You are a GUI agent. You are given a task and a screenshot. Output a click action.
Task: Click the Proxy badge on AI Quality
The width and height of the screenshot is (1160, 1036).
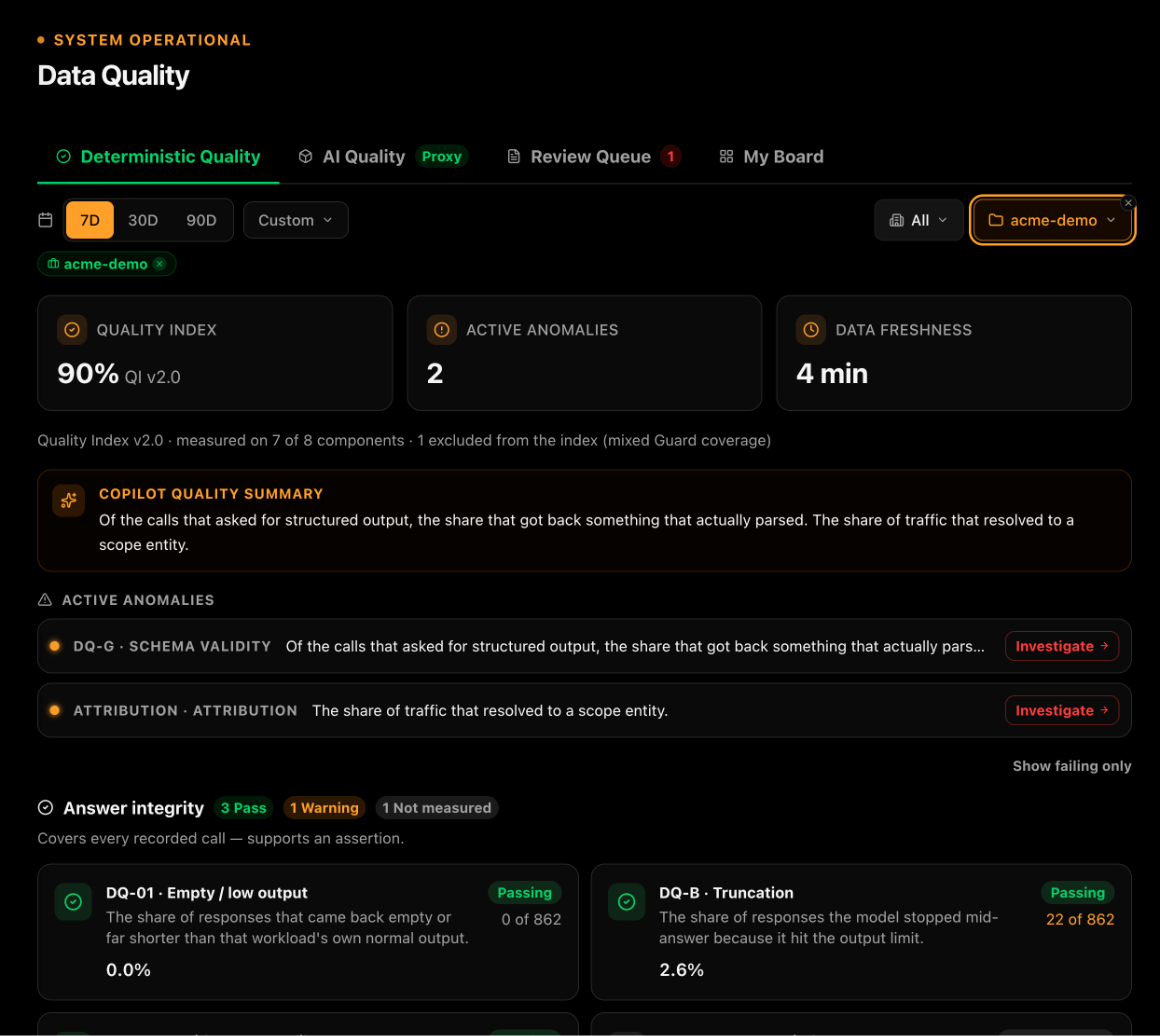tap(442, 157)
